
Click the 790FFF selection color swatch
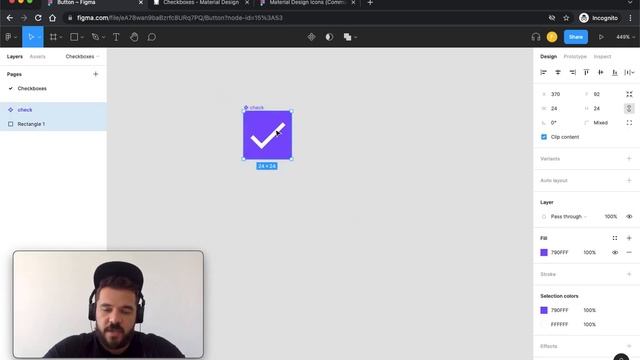pos(544,310)
